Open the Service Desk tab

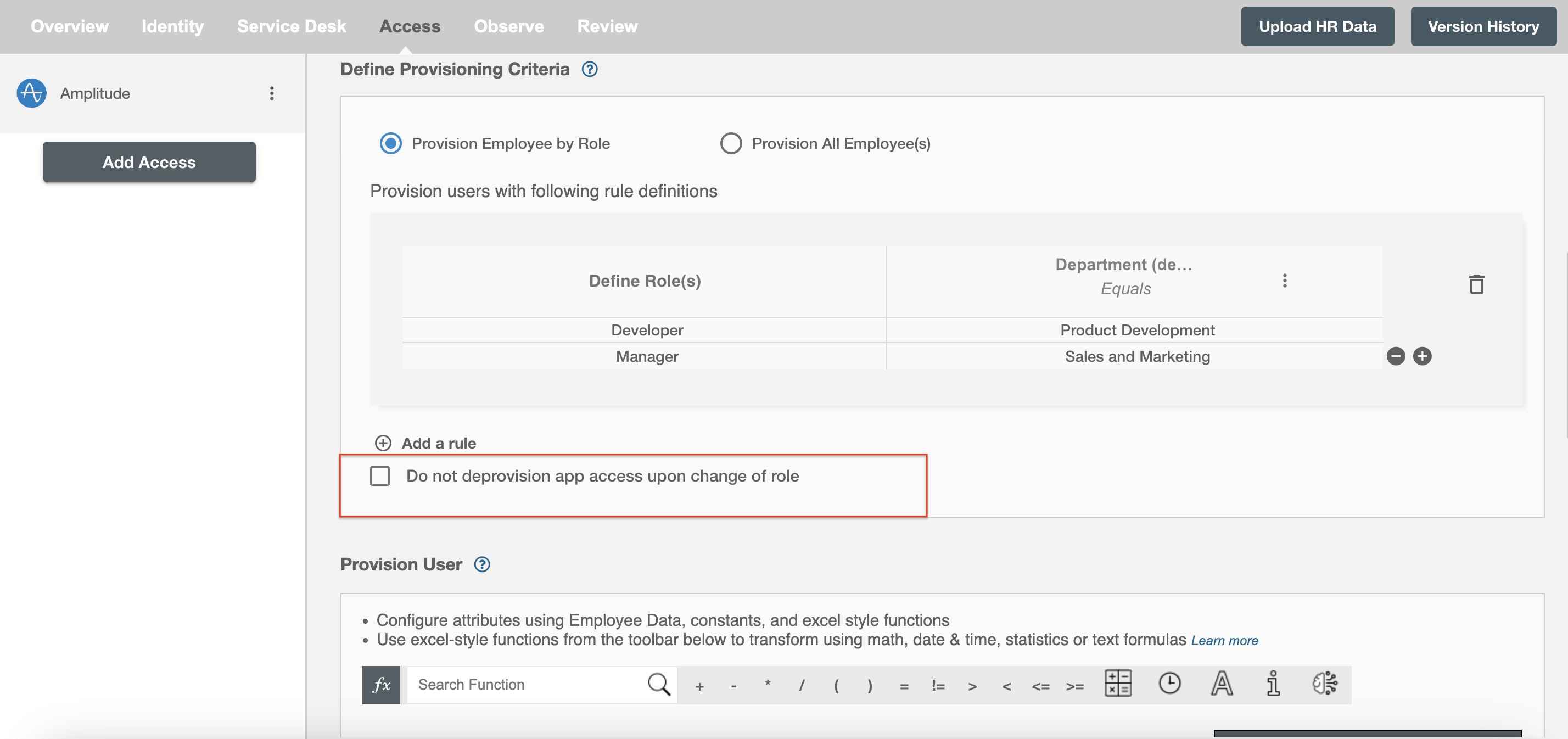tap(292, 26)
